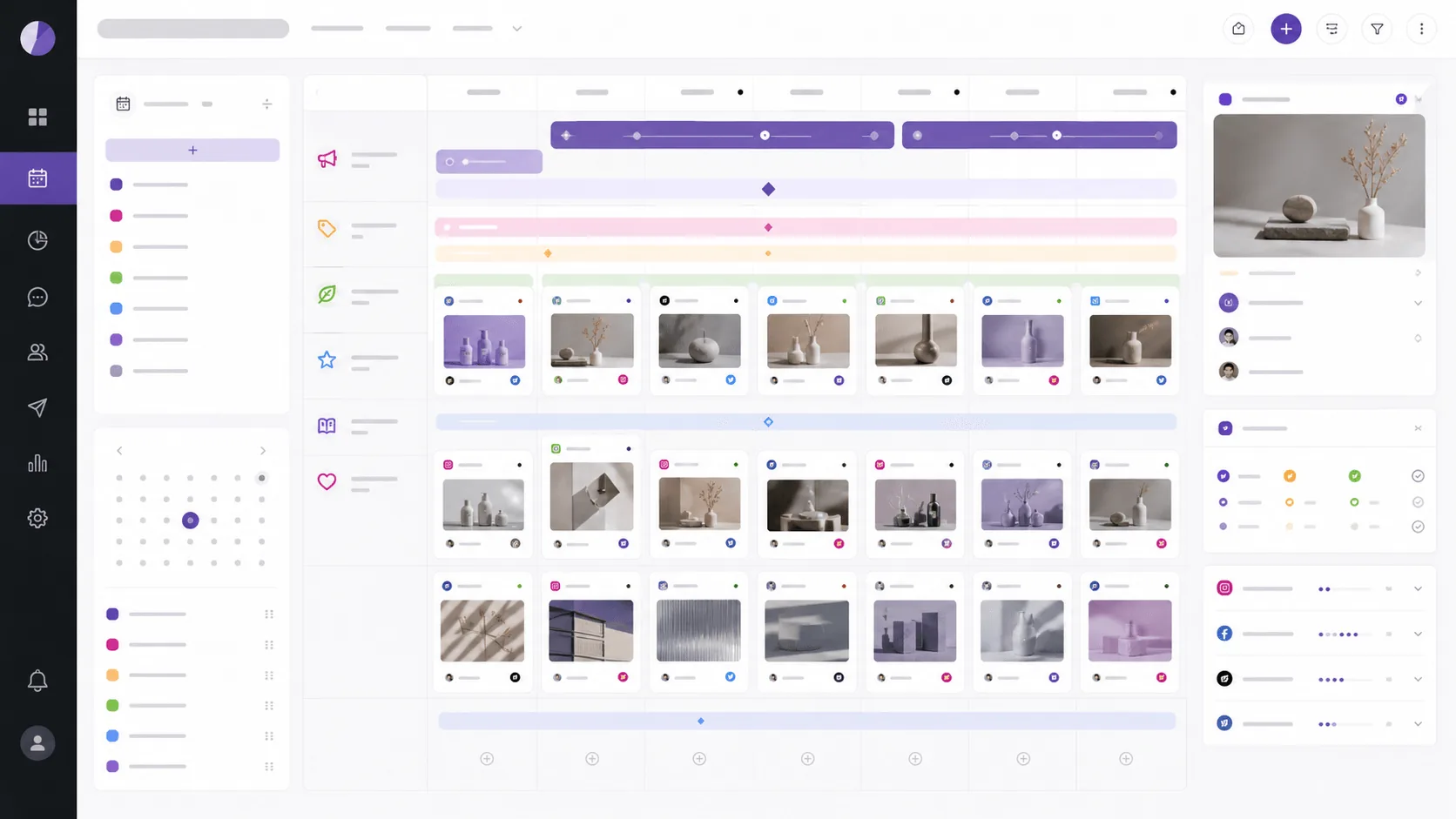Open the three-dot more menu in the top bar
The width and height of the screenshot is (1456, 819).
tap(1421, 29)
